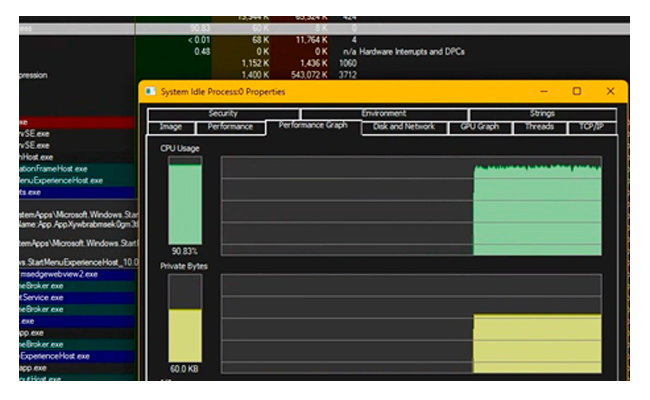This screenshot has height=400, width=650.
Task: Switch to the Performance tab
Action: [230, 127]
